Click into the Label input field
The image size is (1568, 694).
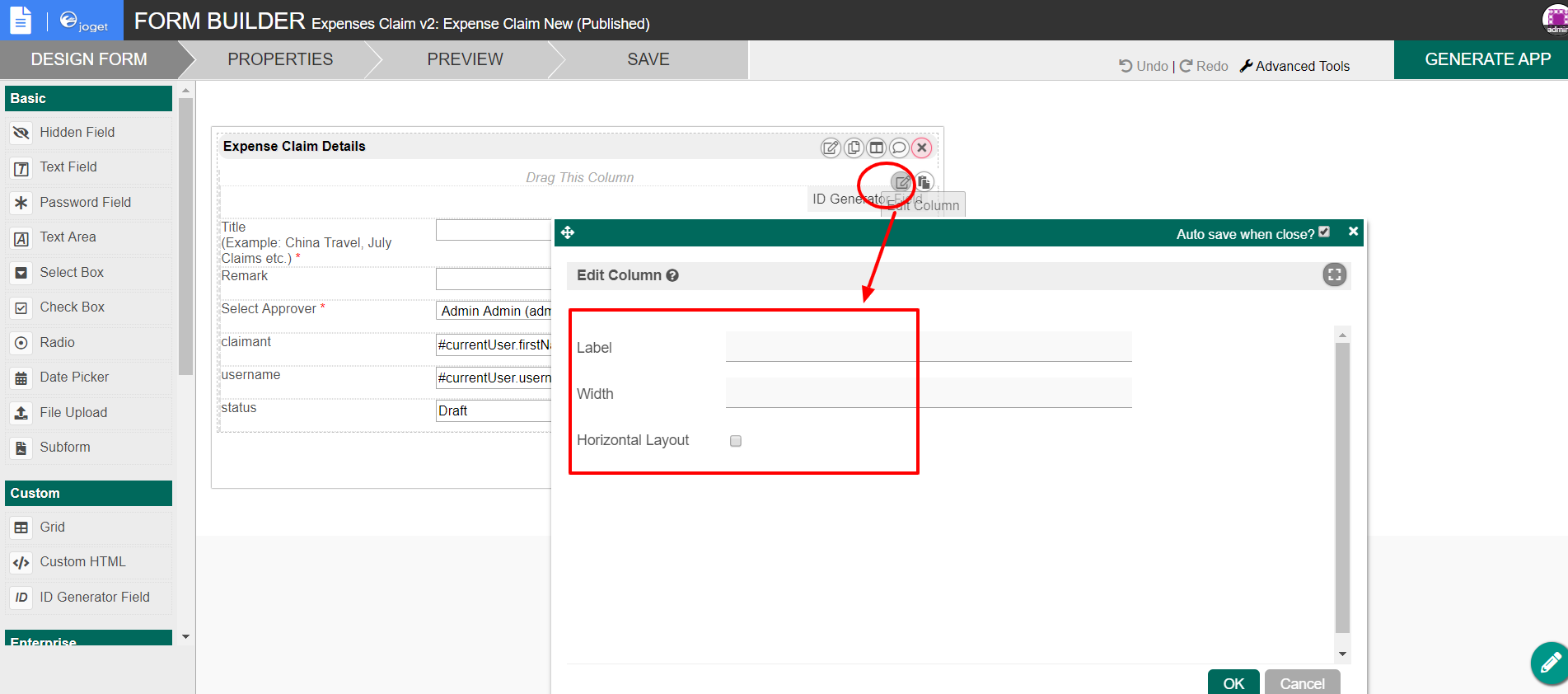(928, 347)
